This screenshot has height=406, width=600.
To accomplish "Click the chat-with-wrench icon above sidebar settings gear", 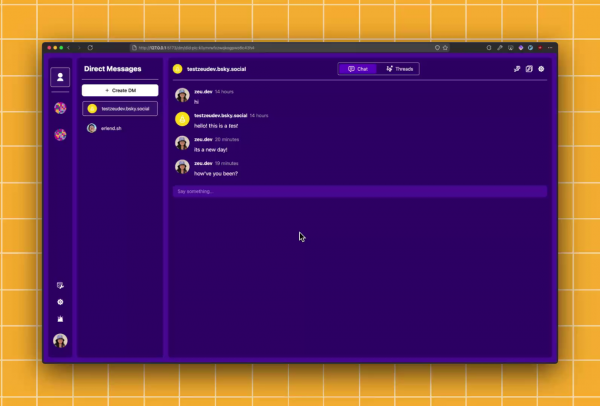I will 60,285.
